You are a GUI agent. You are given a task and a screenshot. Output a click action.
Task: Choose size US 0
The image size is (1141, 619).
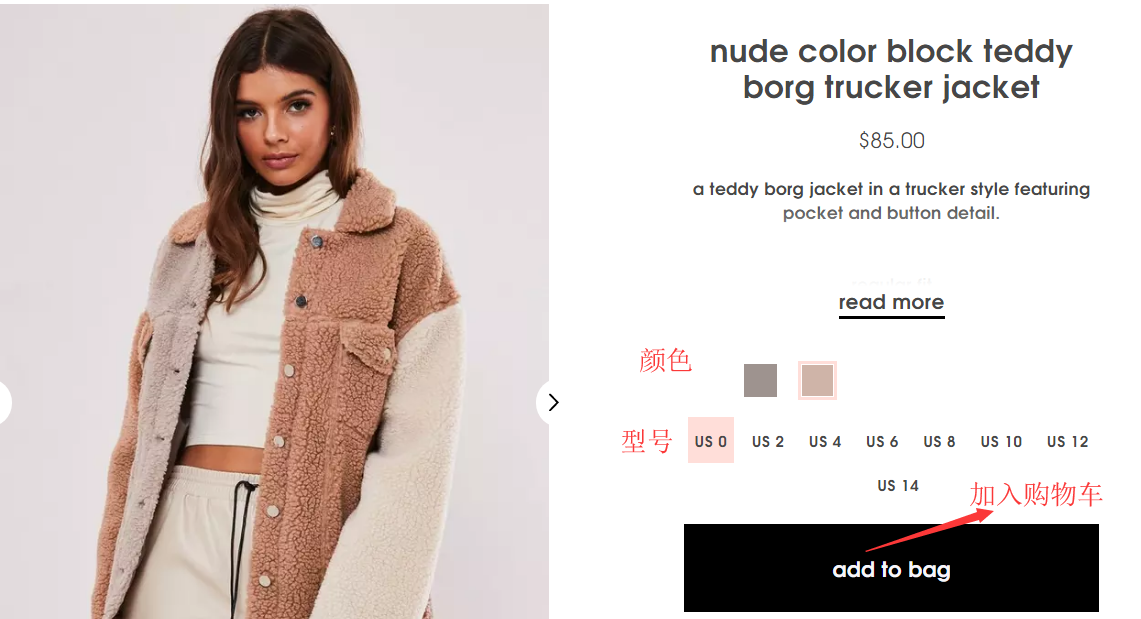click(x=710, y=441)
